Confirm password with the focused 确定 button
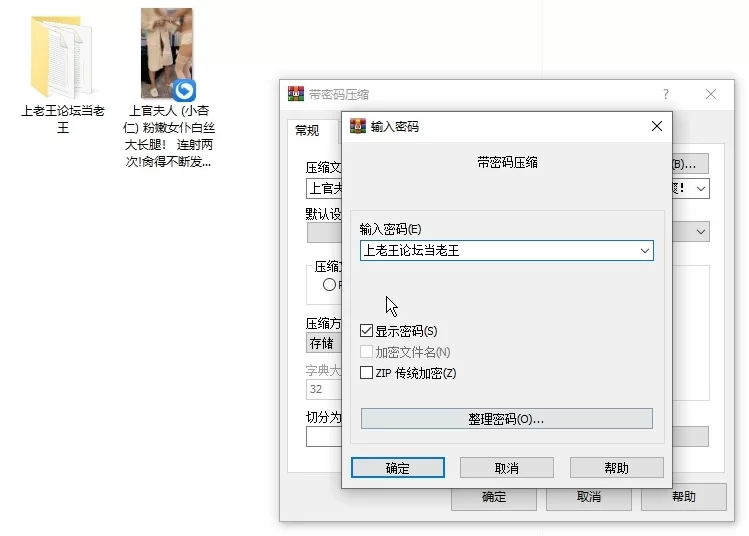The width and height of the screenshot is (749, 536). click(397, 468)
